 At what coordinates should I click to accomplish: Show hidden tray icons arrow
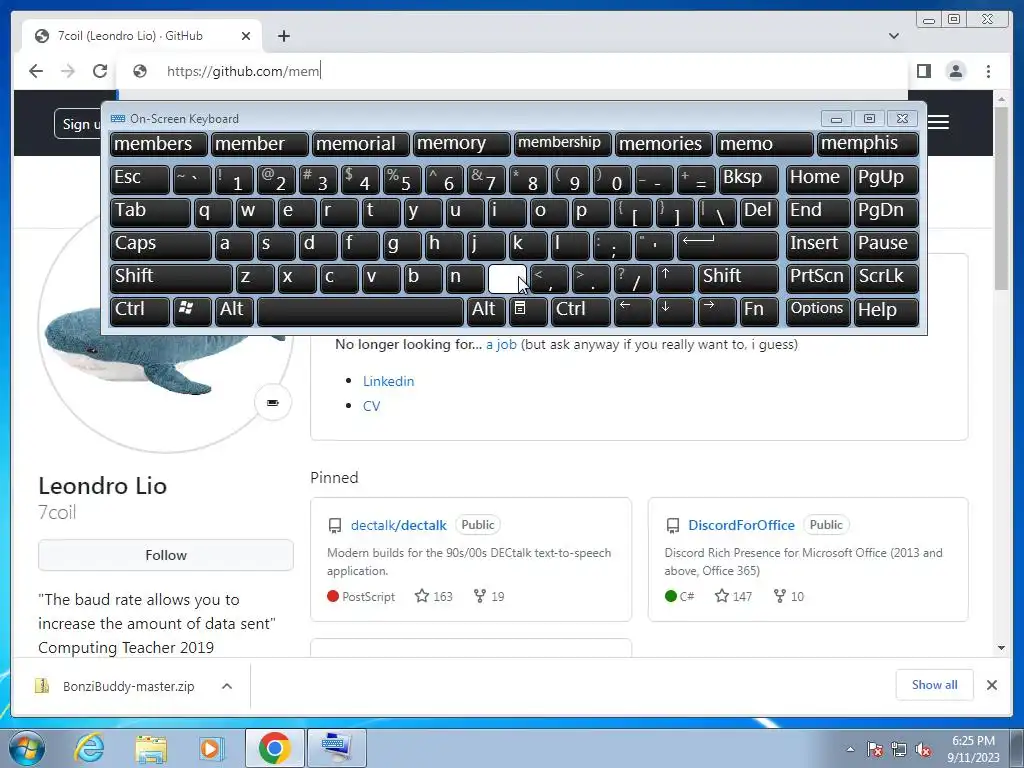[850, 749]
